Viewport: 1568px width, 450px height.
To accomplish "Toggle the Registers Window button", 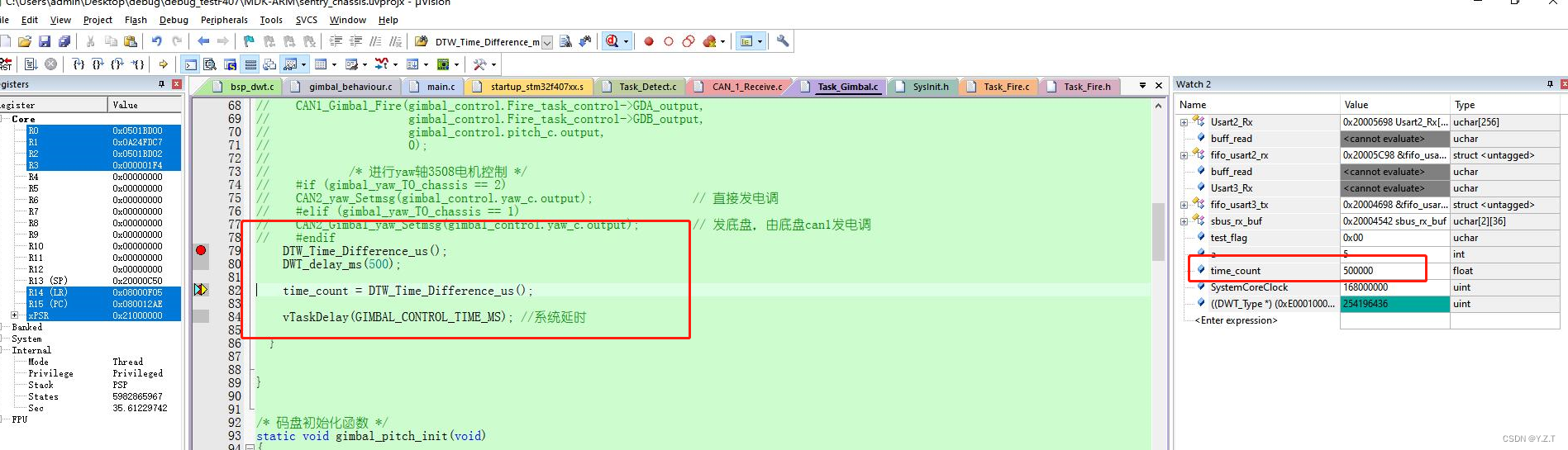I will point(250,64).
